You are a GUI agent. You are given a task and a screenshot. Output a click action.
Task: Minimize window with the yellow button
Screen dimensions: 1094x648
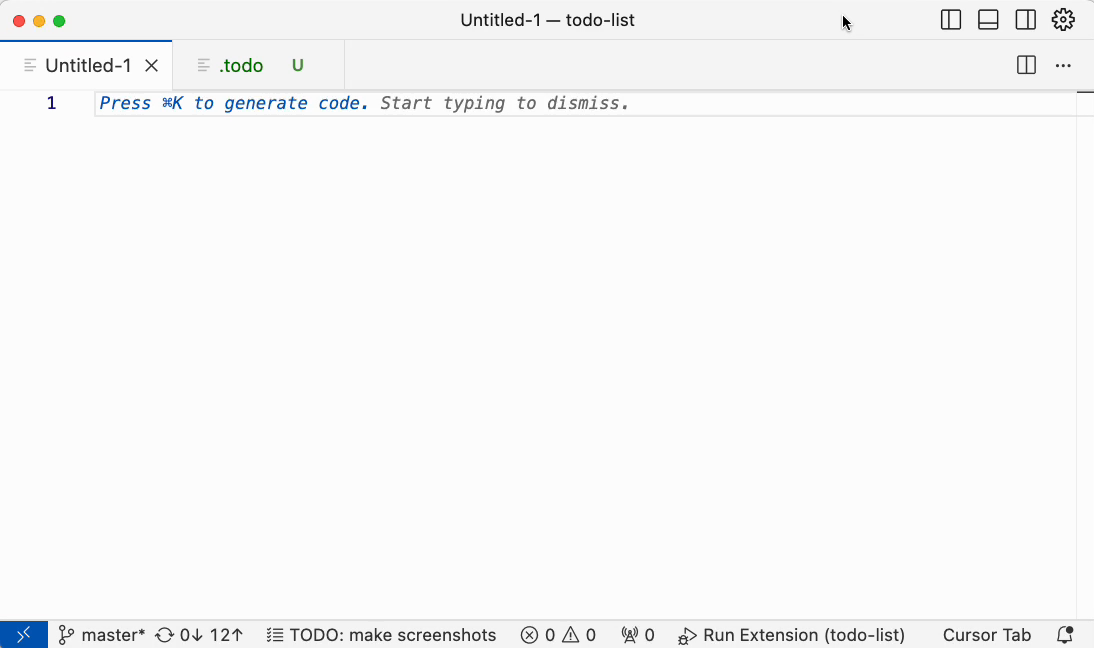pos(39,21)
